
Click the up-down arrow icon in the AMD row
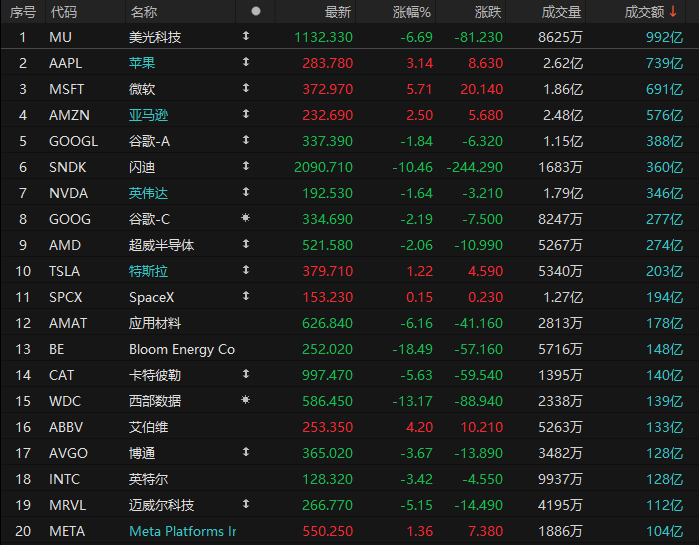pyautogui.click(x=246, y=244)
